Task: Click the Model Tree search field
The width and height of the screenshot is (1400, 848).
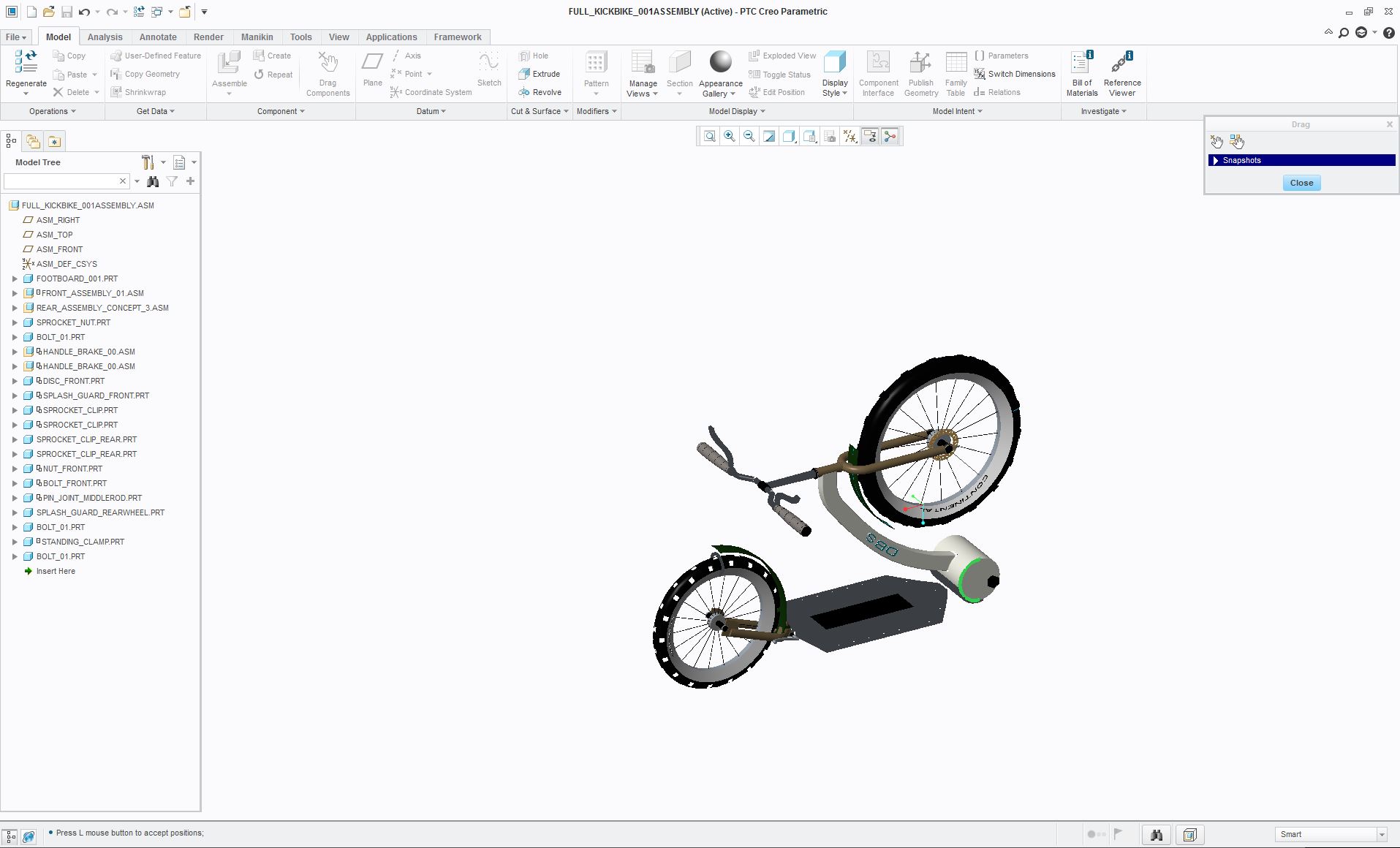Action: 60,181
